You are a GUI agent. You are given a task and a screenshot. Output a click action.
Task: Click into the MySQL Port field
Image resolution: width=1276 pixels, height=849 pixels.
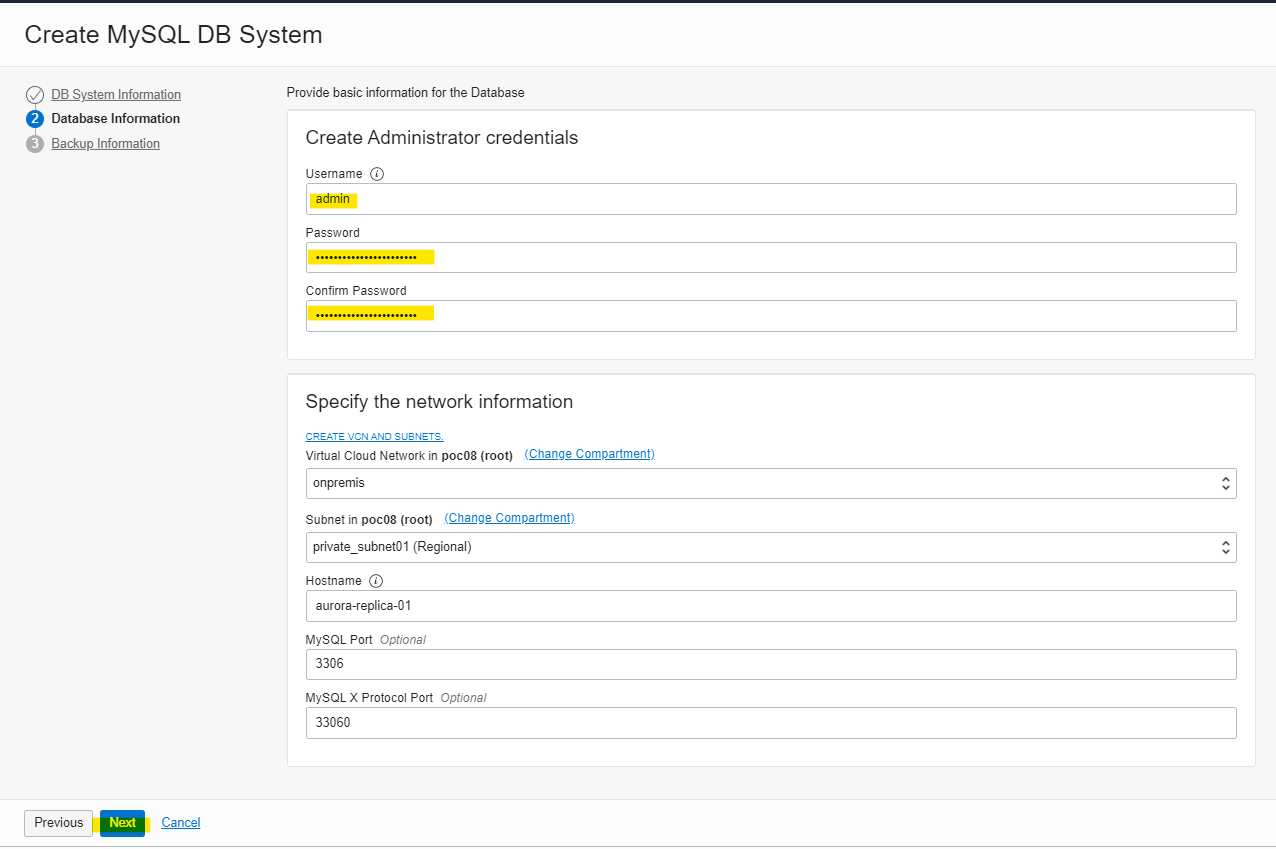pos(770,664)
